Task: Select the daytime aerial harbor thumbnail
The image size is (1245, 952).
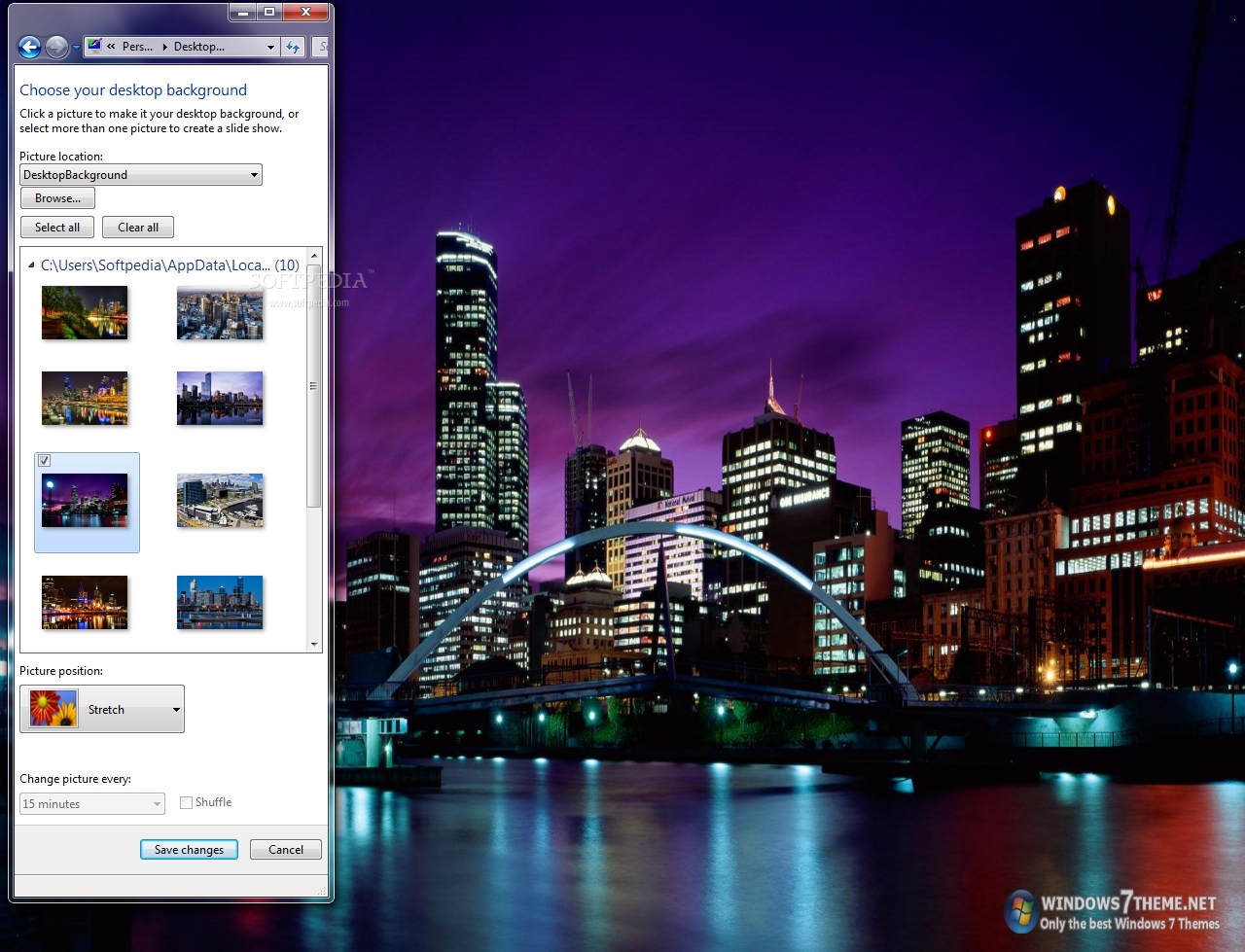Action: point(220,500)
